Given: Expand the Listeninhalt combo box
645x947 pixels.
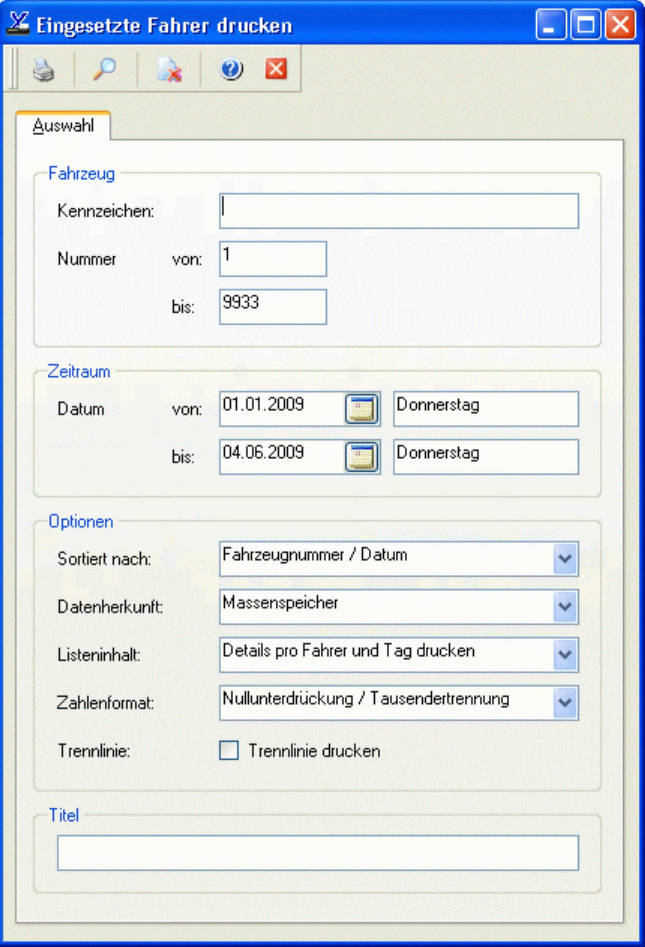Looking at the screenshot, I should (x=565, y=655).
